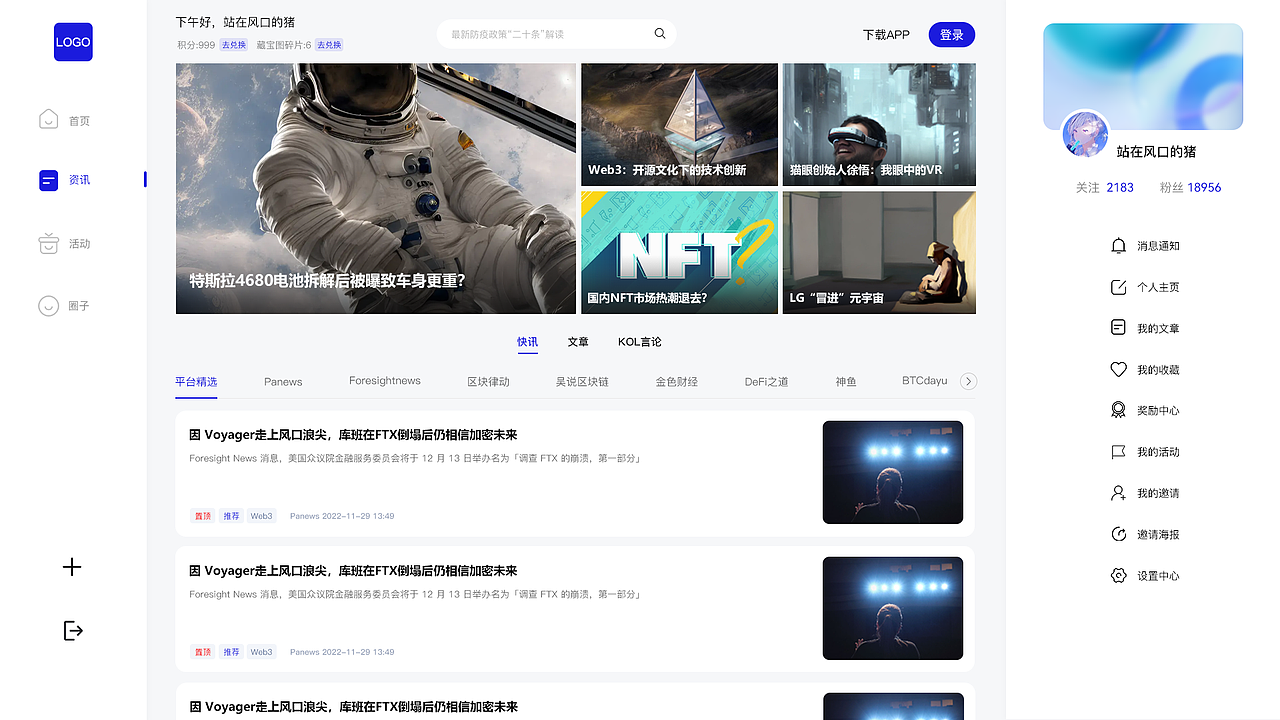Click the 设置中心 menu label
Screen dimensions: 1280x720
[1158, 576]
